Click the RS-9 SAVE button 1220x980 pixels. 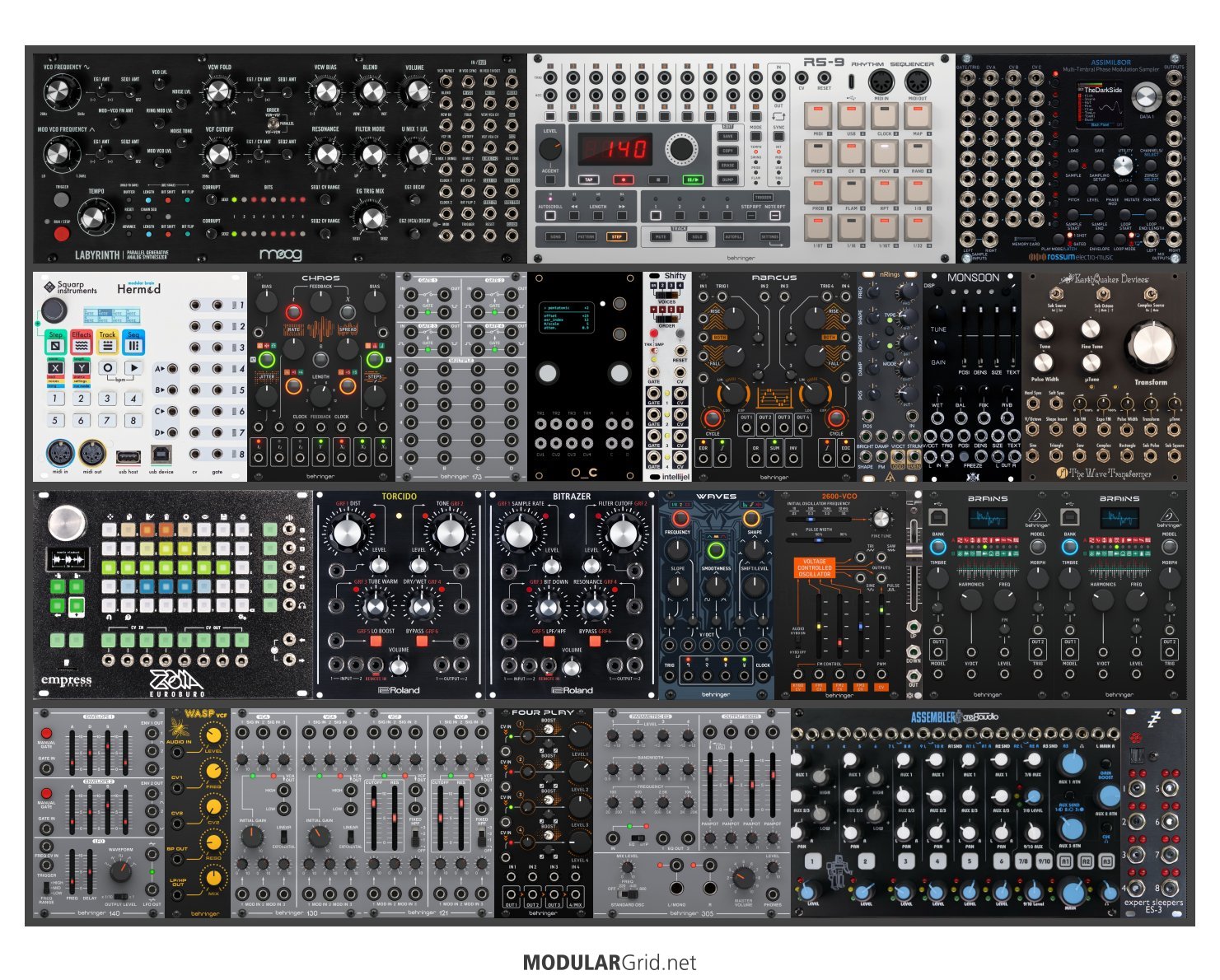point(728,137)
